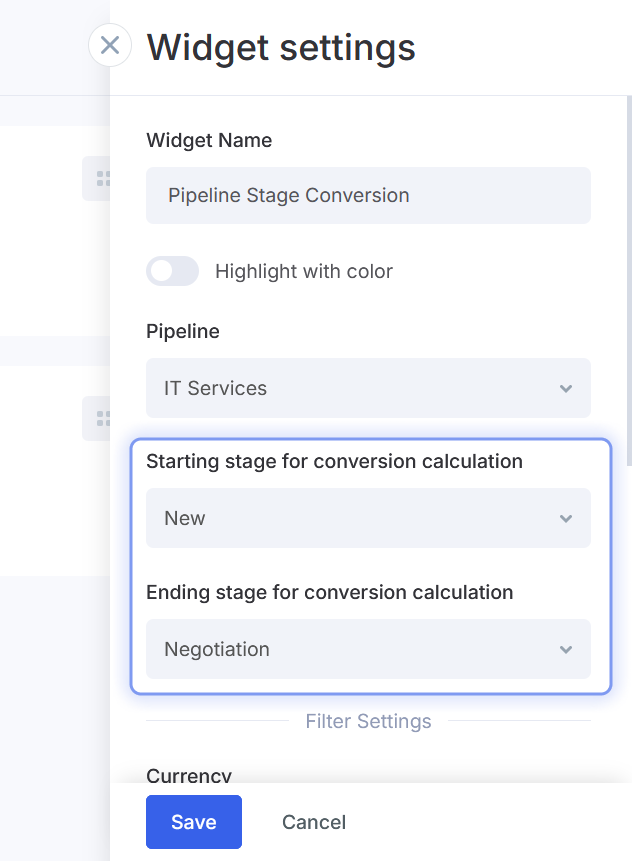Save the widget settings
632x861 pixels.
[194, 822]
